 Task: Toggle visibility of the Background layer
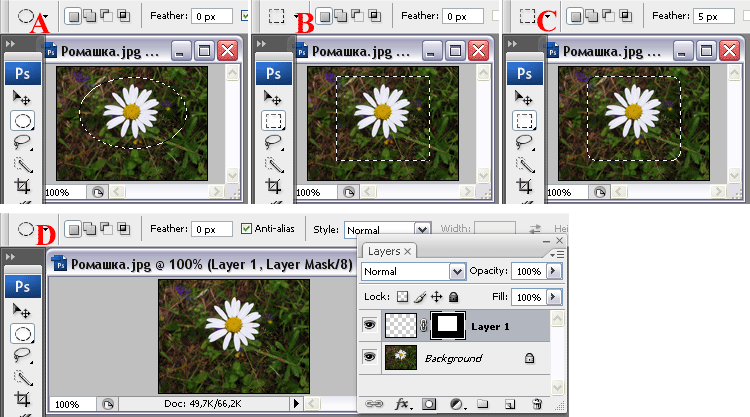(x=369, y=358)
